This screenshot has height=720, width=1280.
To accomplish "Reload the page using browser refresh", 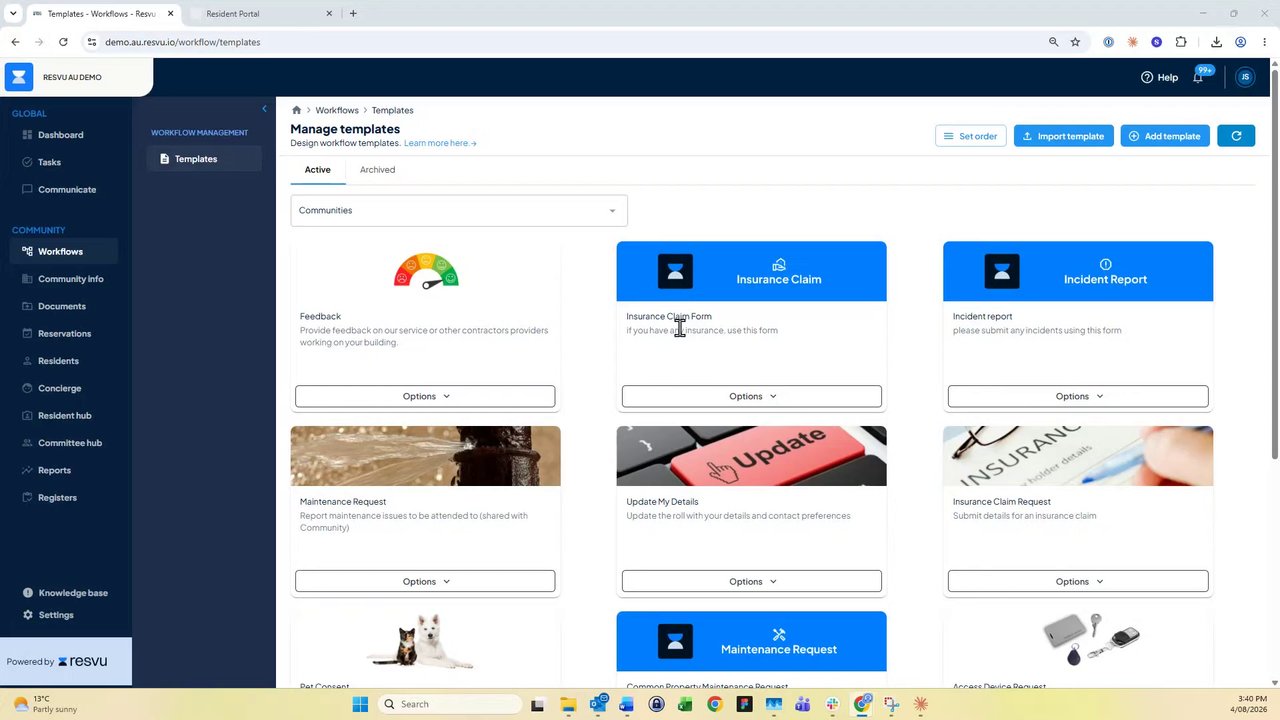I will 63,42.
